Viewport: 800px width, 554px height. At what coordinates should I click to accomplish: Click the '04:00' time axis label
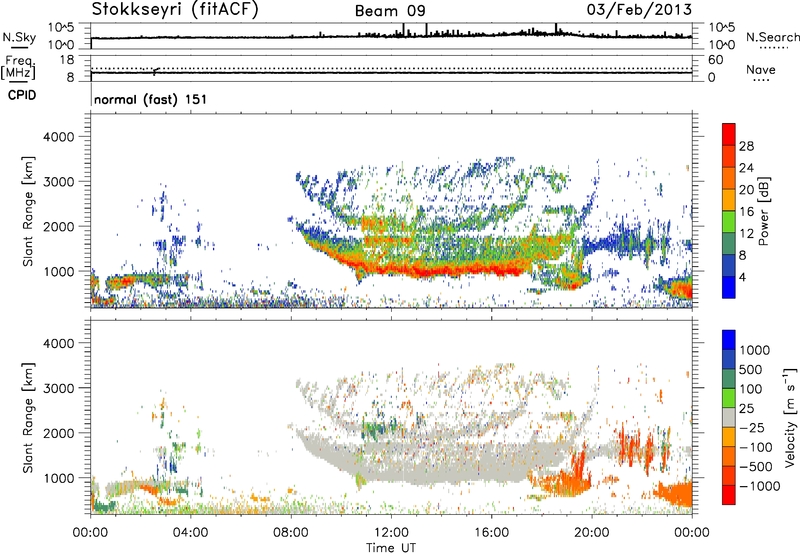pyautogui.click(x=190, y=533)
